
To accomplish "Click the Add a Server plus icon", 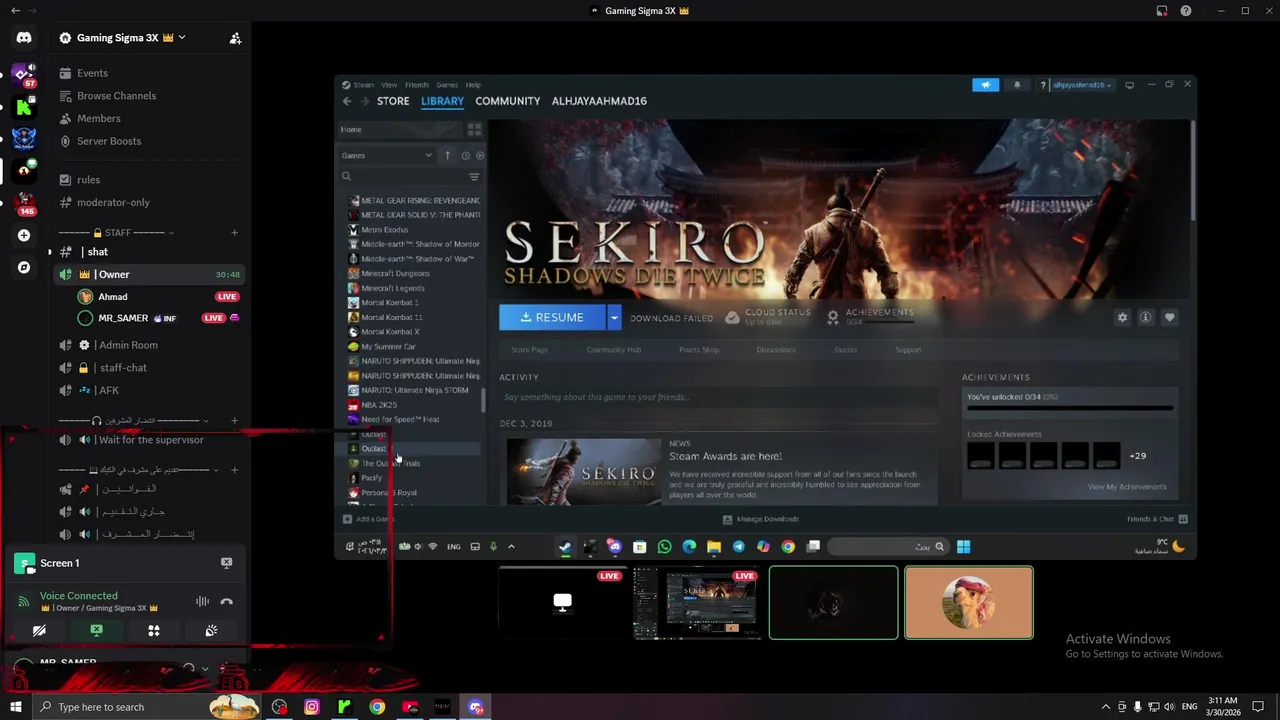I will tap(24, 236).
